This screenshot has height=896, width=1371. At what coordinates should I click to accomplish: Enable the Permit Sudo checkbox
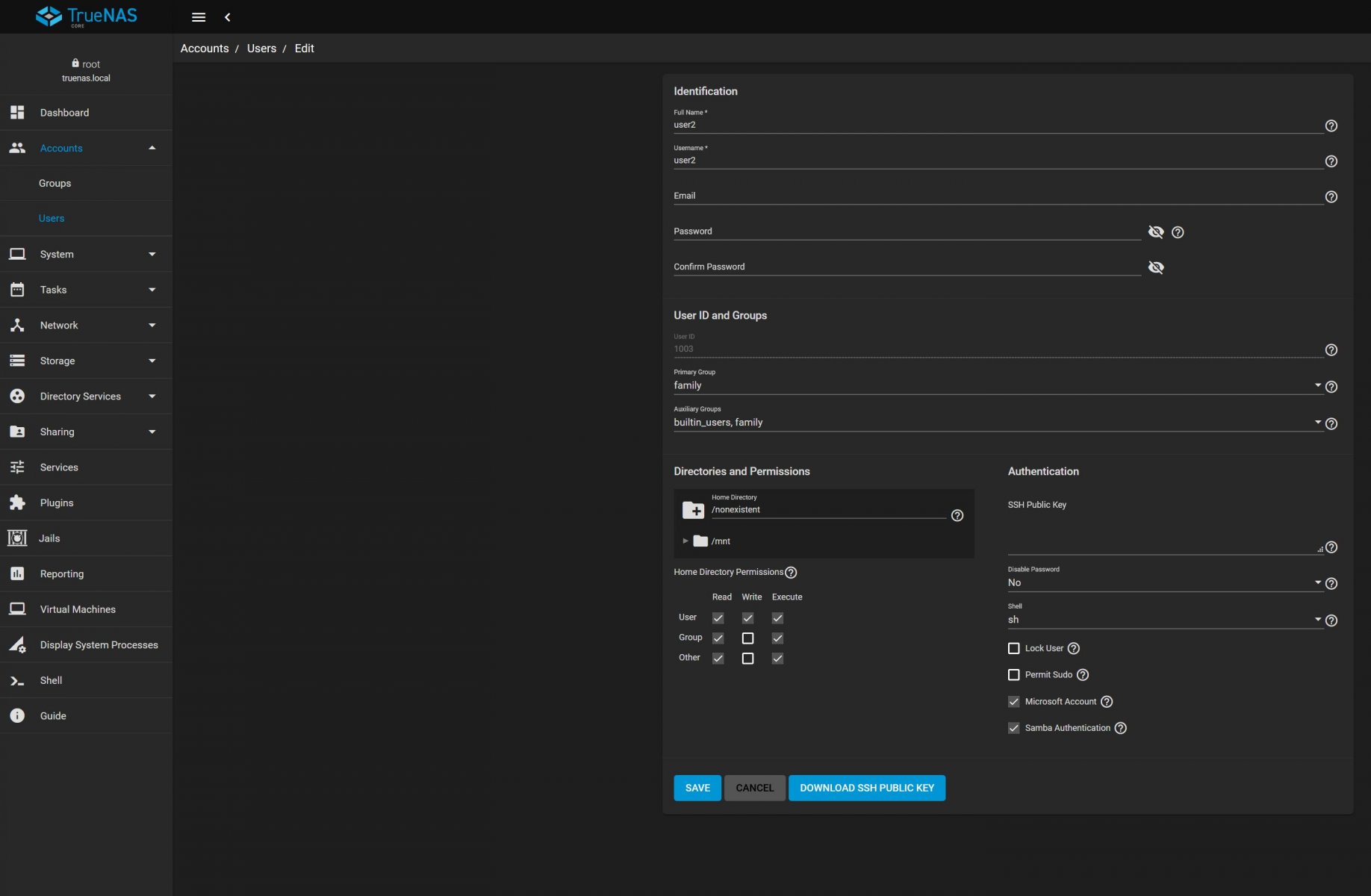pos(1013,675)
